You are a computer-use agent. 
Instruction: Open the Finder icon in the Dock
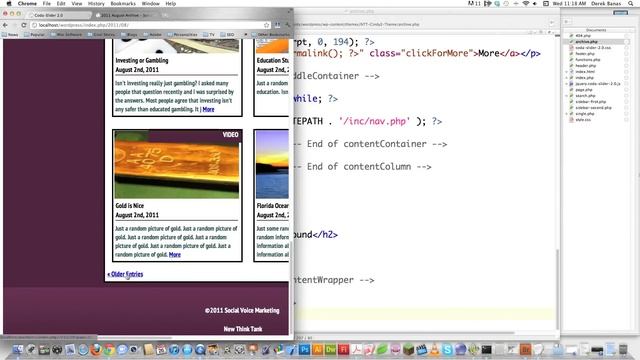pyautogui.click(x=18, y=350)
